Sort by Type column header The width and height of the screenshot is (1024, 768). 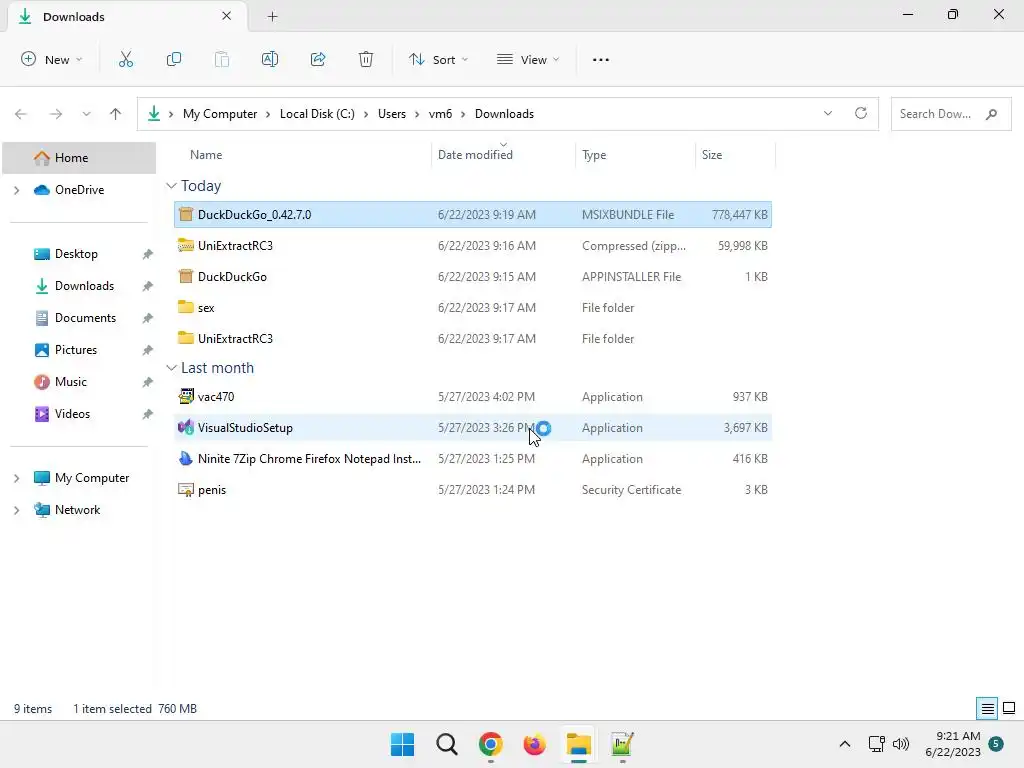594,155
